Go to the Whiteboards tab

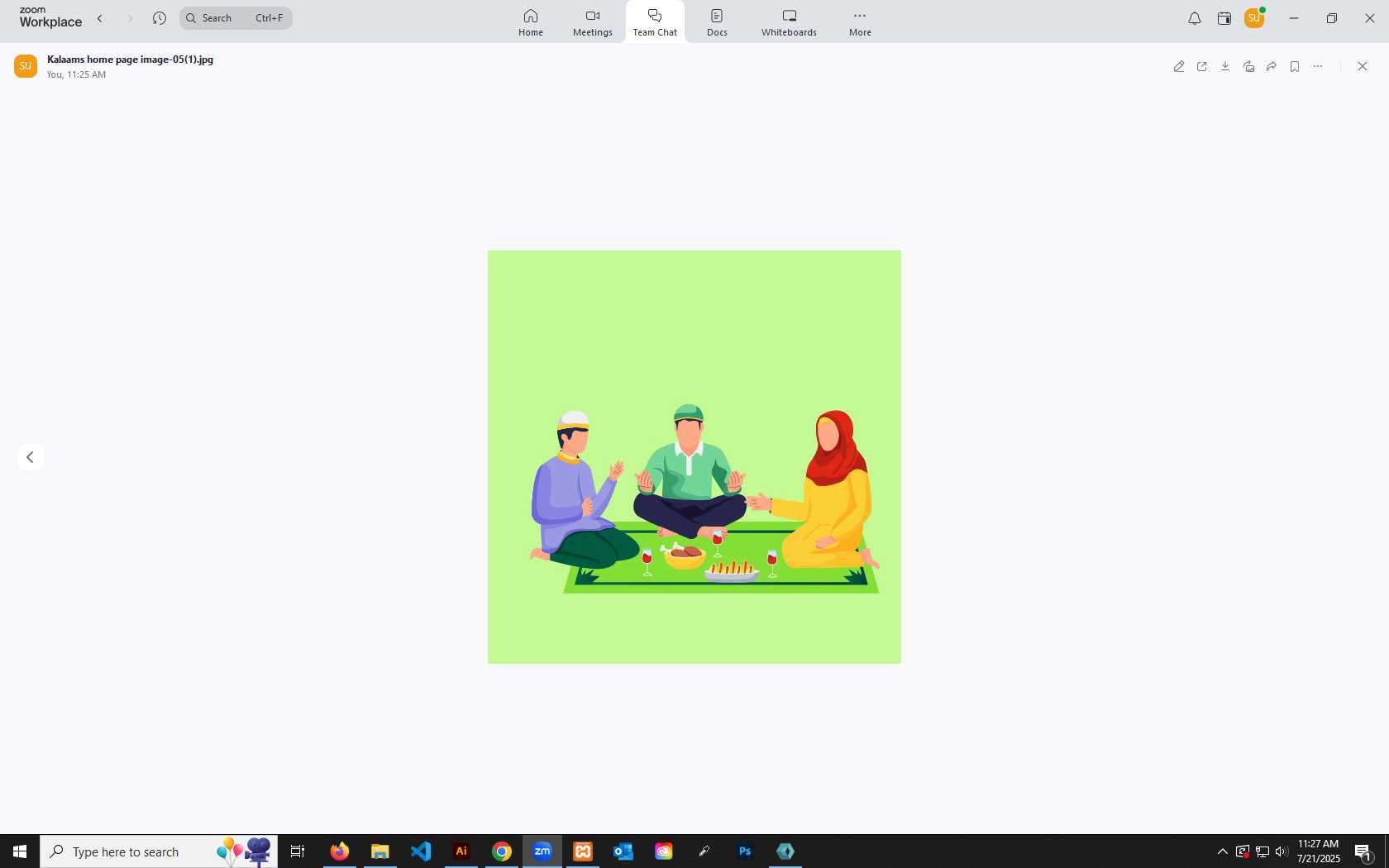[x=789, y=22]
